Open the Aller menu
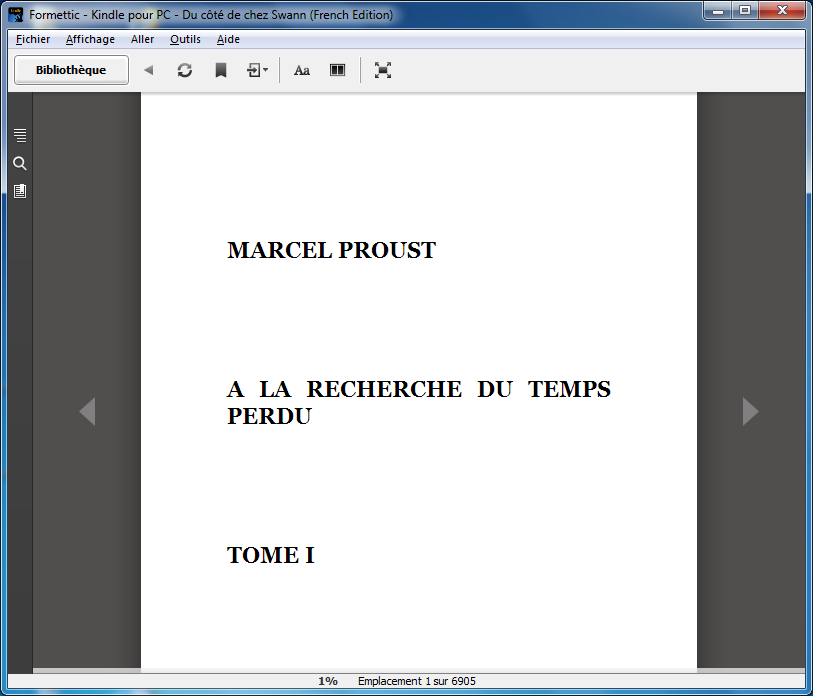 pos(143,39)
